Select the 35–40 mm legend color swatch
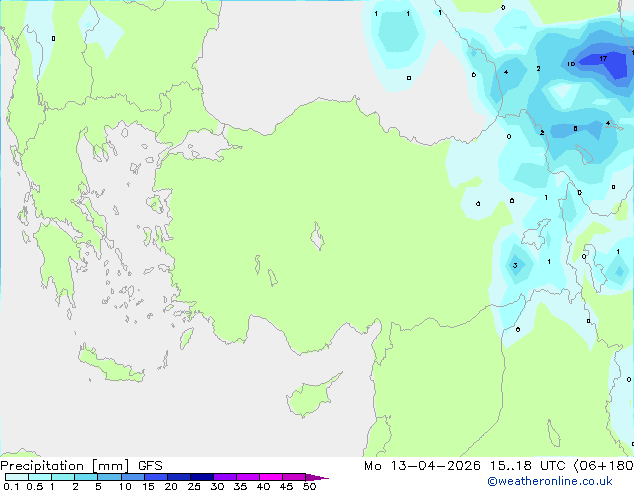 (248, 477)
